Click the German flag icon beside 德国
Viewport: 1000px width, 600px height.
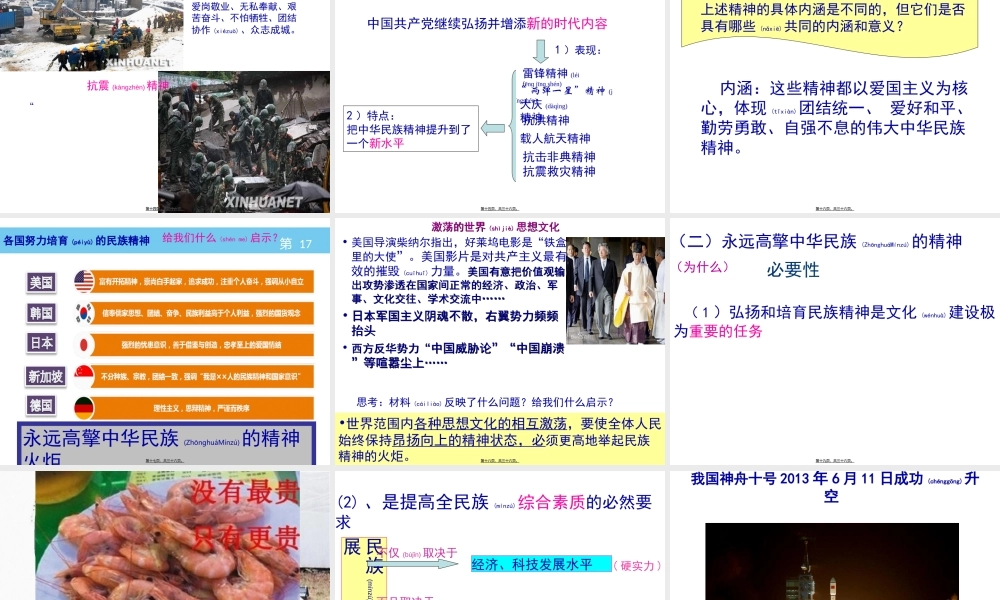pyautogui.click(x=84, y=405)
